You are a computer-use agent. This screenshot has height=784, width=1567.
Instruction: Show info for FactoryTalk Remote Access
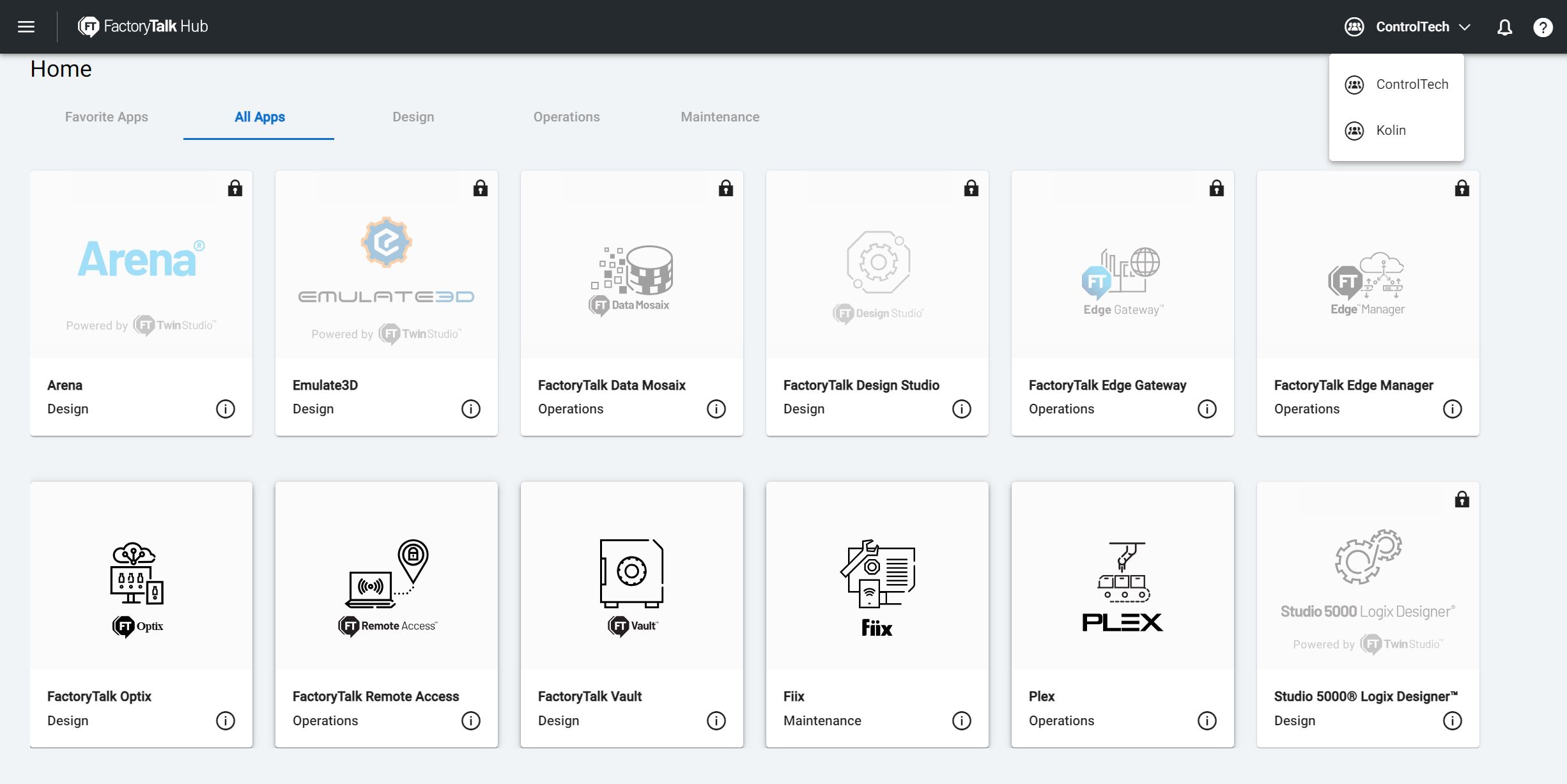tap(471, 721)
